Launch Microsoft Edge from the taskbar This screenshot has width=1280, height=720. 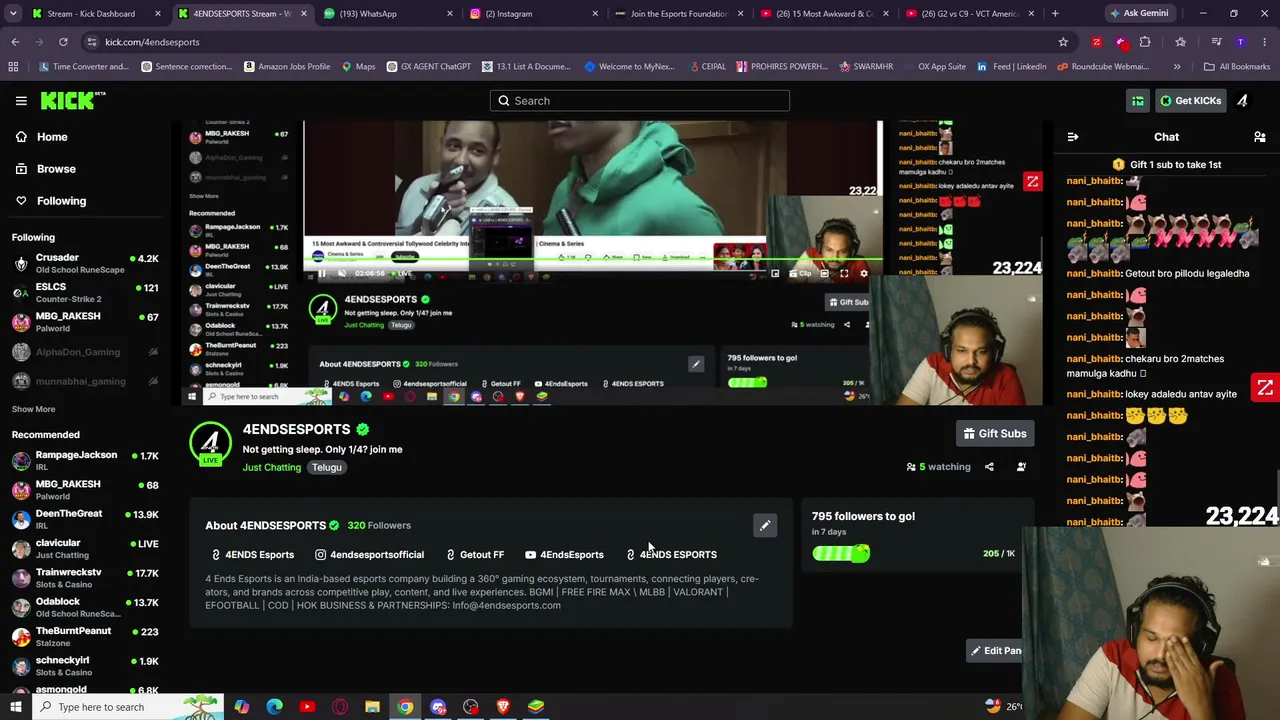(x=275, y=707)
